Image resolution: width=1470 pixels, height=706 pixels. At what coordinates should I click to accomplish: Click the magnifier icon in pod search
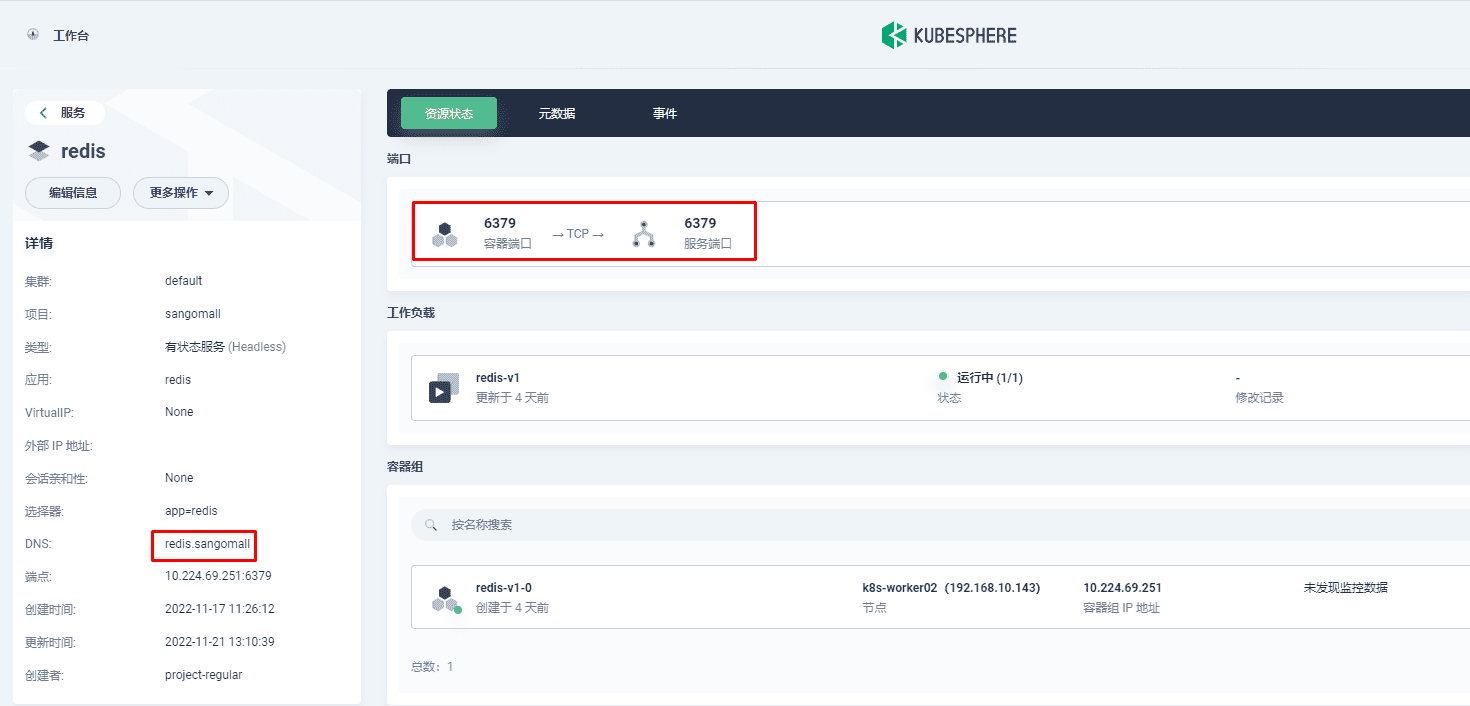coord(431,525)
